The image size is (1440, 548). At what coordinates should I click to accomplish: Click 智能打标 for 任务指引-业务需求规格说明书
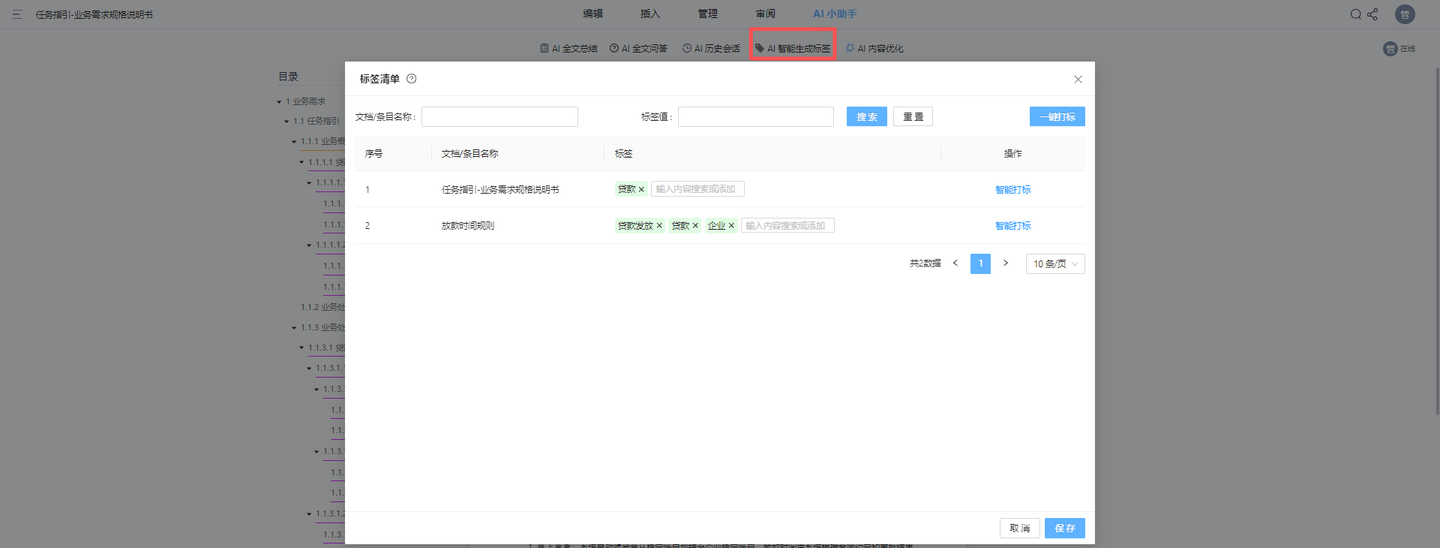click(x=1013, y=189)
